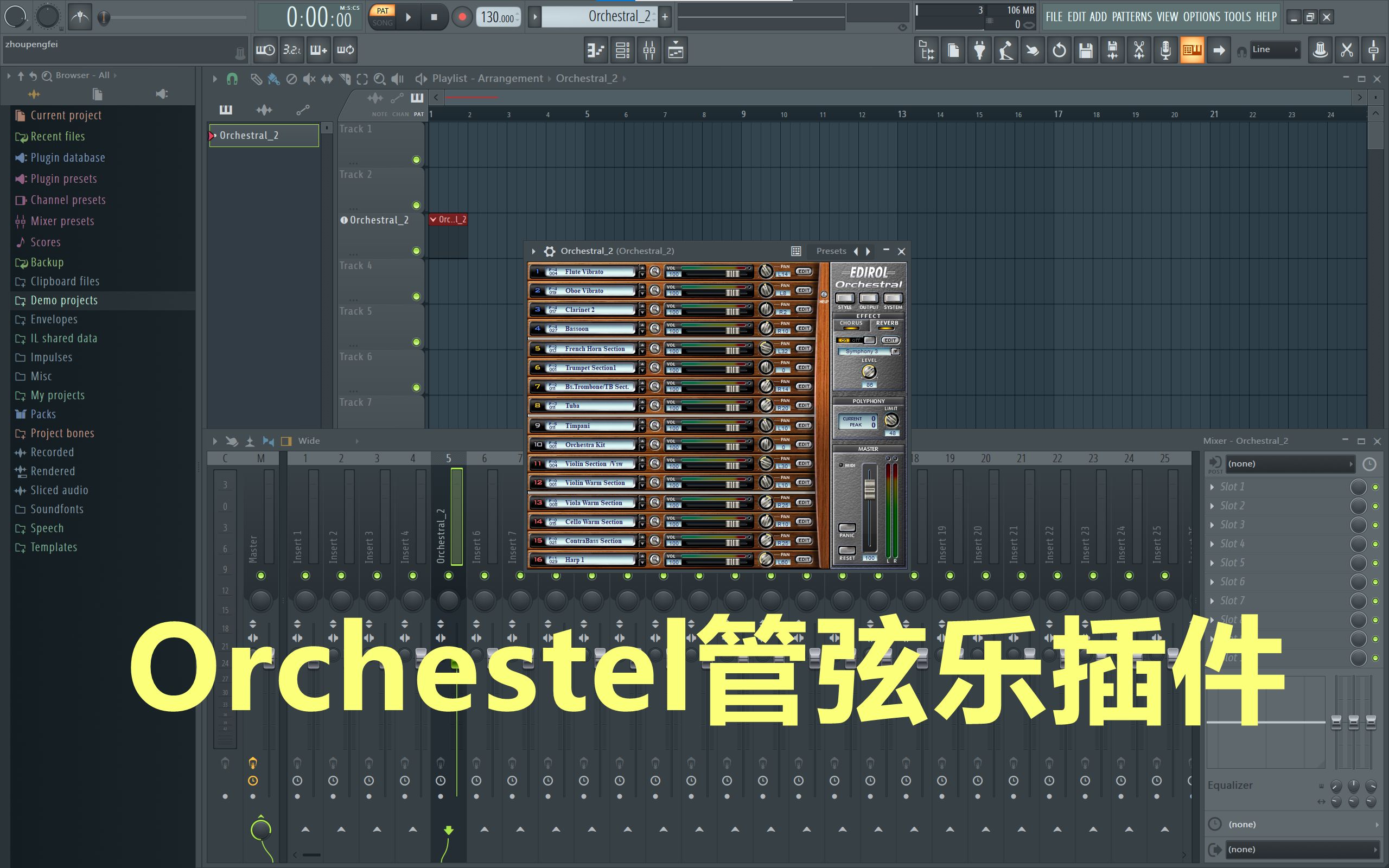Mute Track 1 with its green indicator light
The height and width of the screenshot is (868, 1389).
416,159
